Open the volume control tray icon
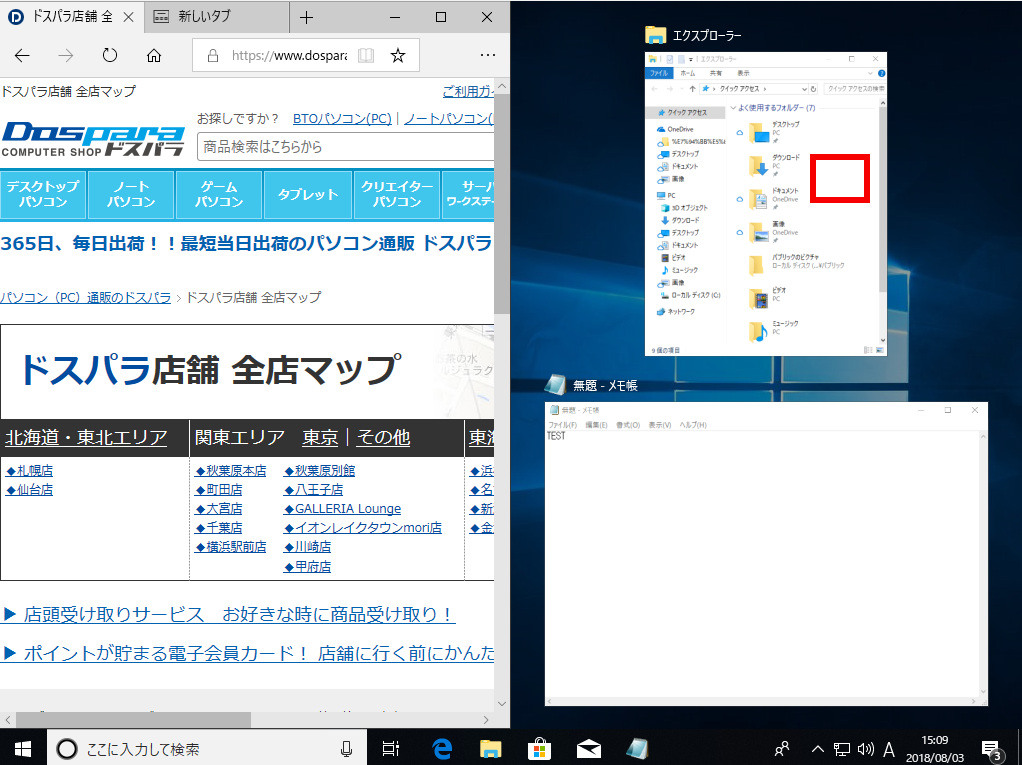 click(866, 749)
